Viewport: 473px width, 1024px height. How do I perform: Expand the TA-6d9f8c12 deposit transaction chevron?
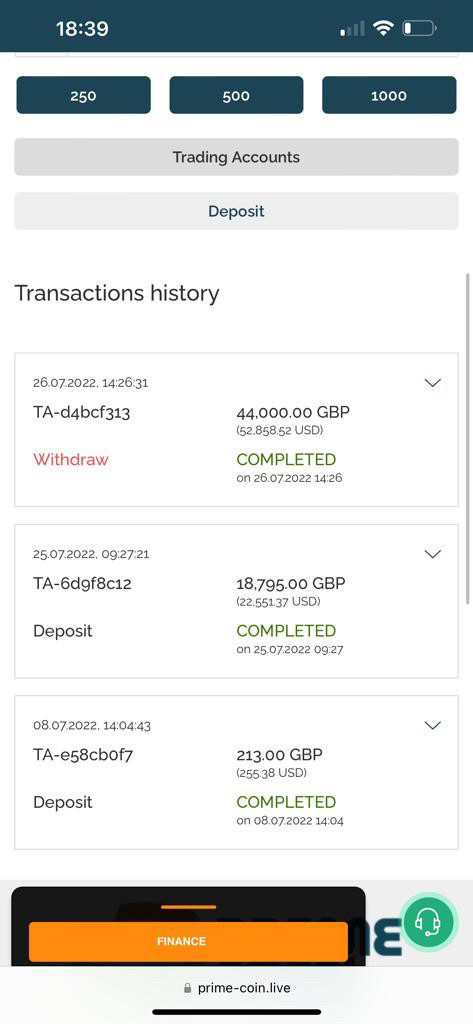point(432,554)
